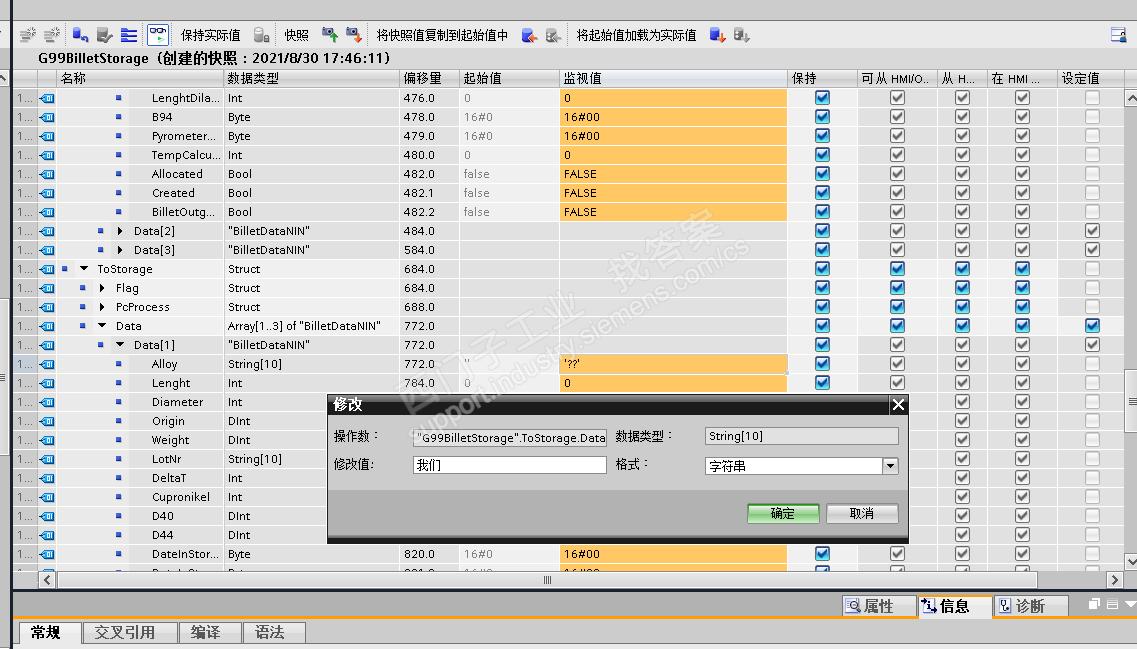Click the horizontal scrollbar right arrow

click(x=1115, y=579)
